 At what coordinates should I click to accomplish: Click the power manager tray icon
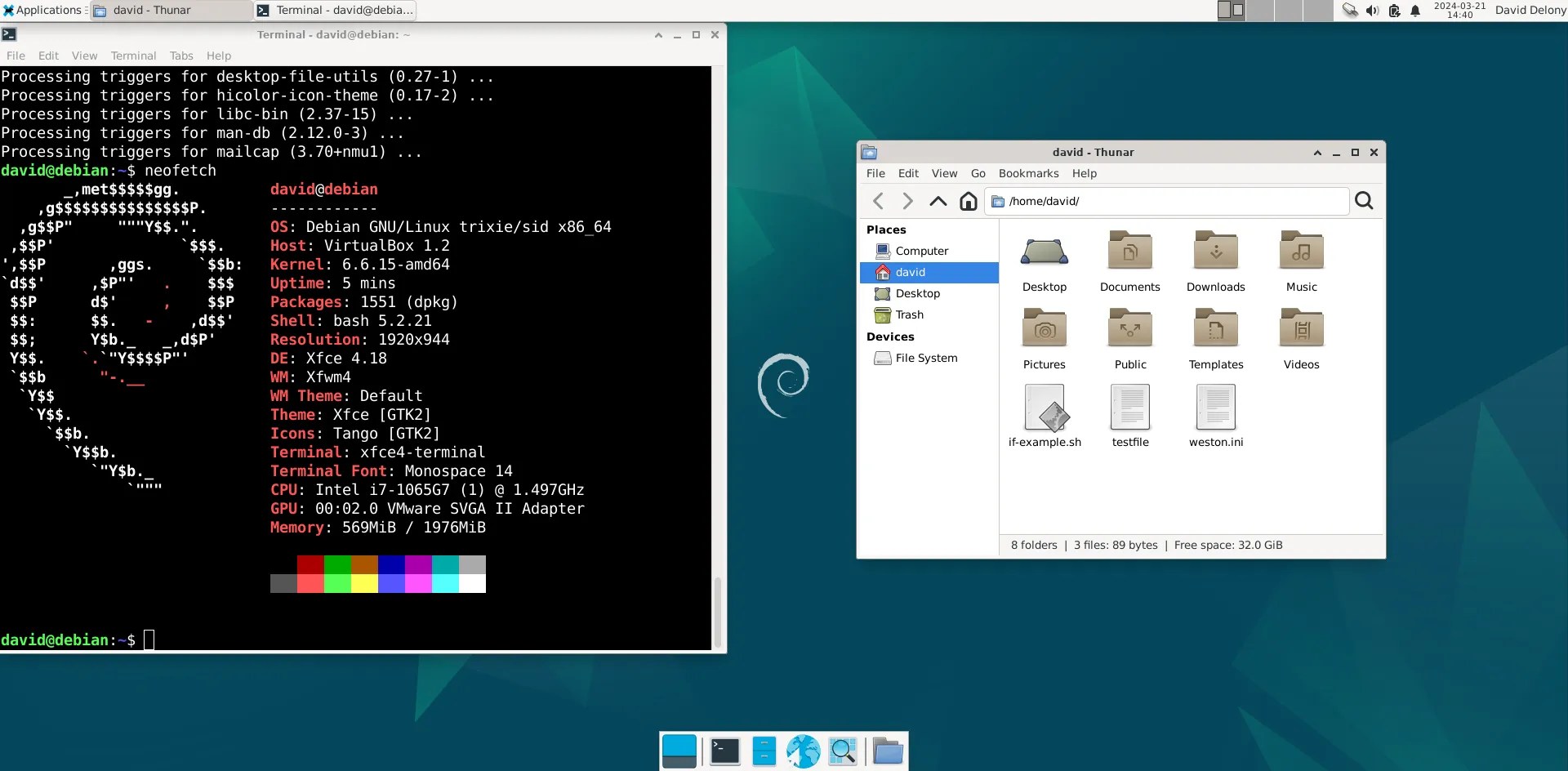coord(1394,11)
